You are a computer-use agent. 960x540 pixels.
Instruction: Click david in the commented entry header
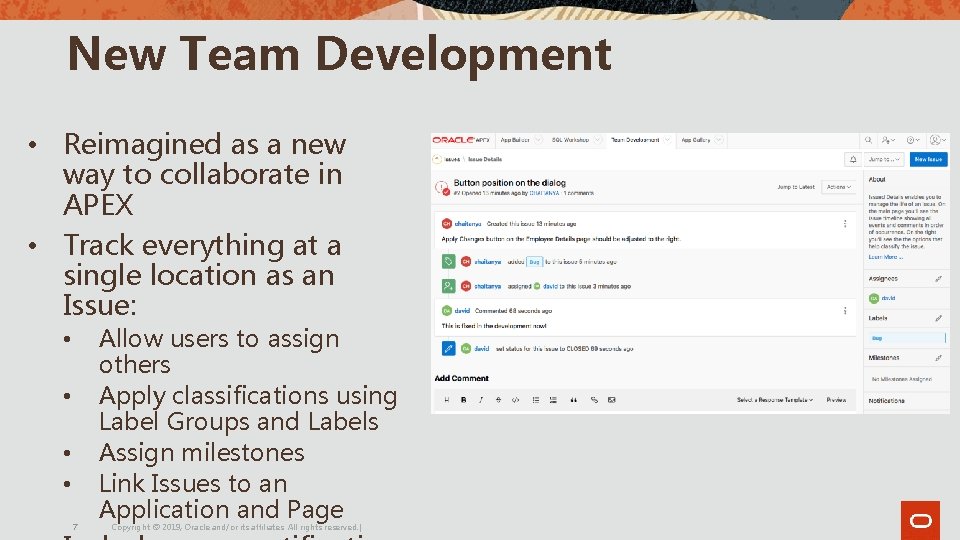462,311
